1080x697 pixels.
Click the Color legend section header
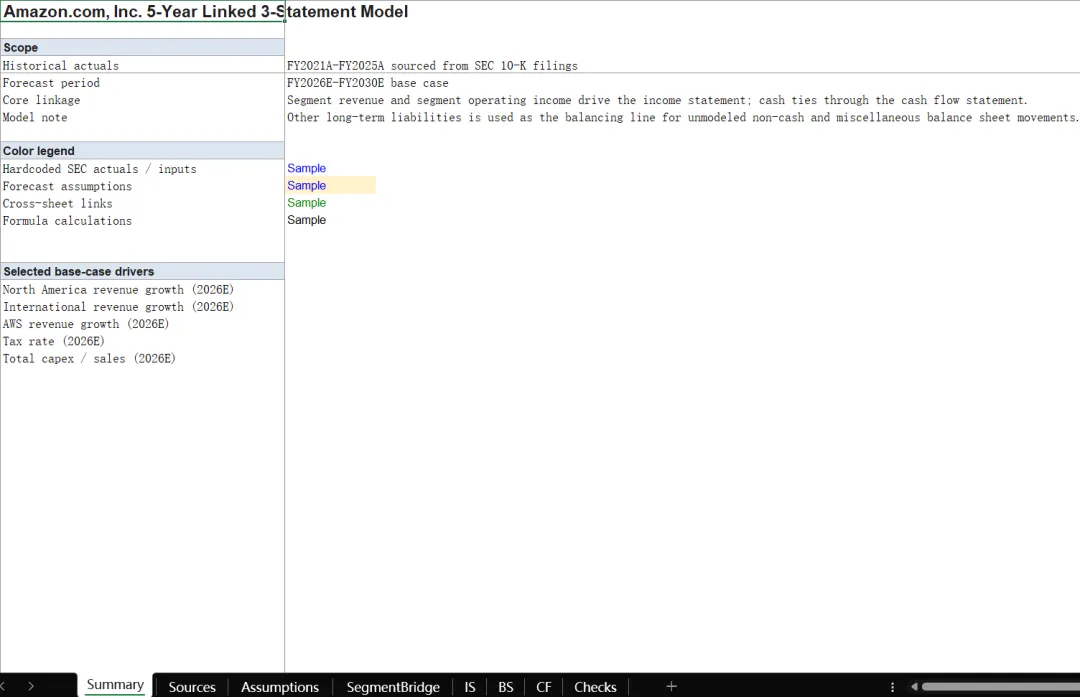coord(143,151)
